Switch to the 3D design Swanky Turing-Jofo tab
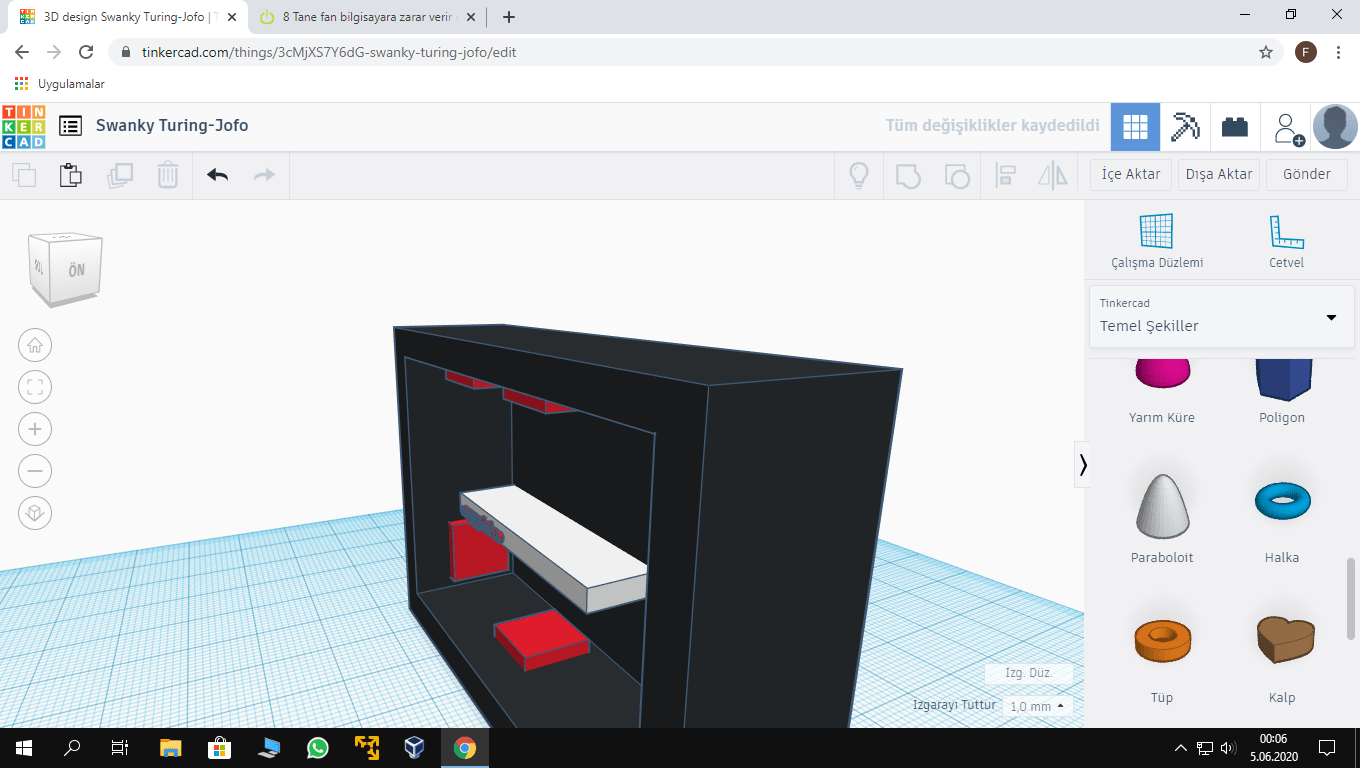 [127, 17]
